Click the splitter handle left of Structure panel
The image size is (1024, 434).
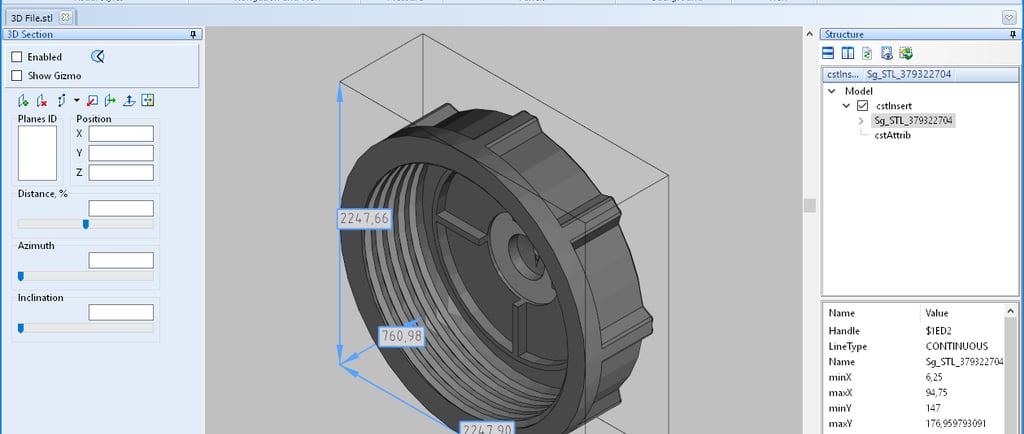(x=810, y=206)
